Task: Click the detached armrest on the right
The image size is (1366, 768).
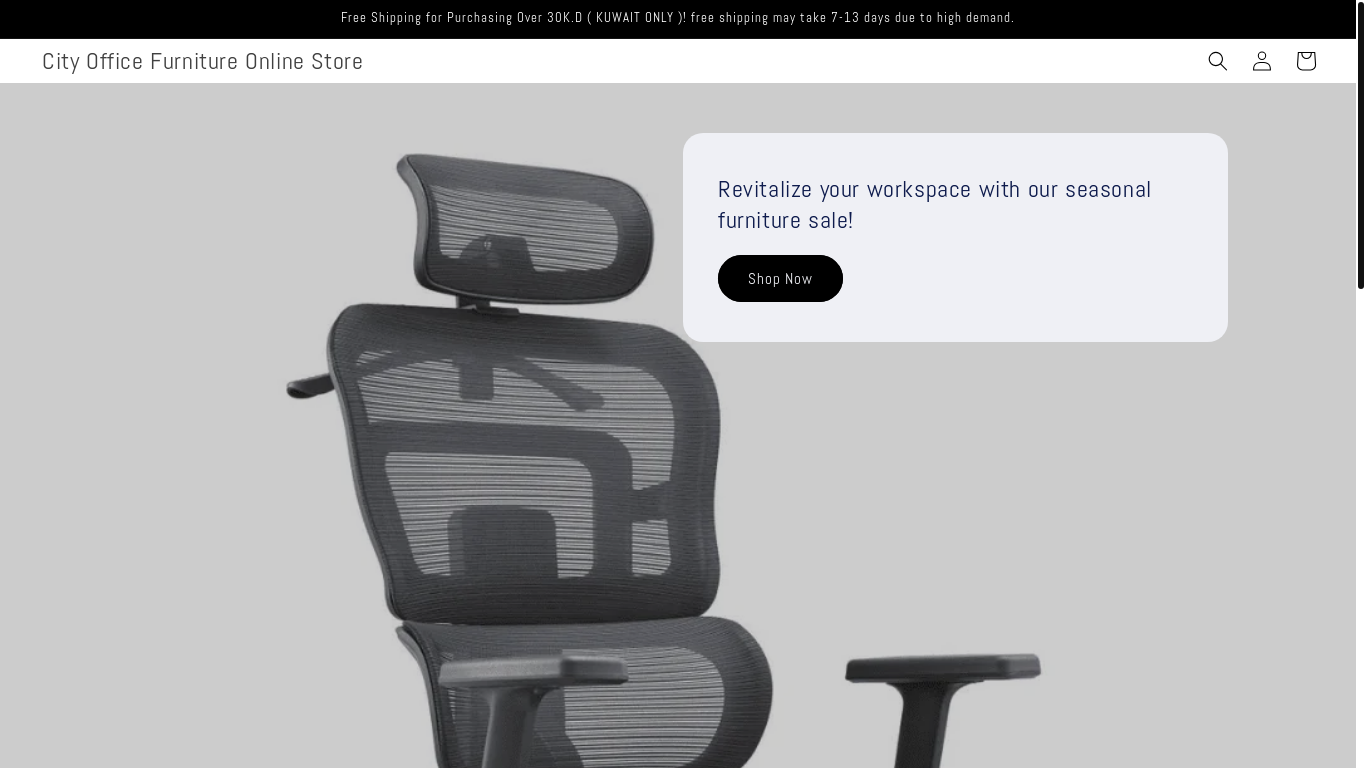Action: tap(940, 710)
